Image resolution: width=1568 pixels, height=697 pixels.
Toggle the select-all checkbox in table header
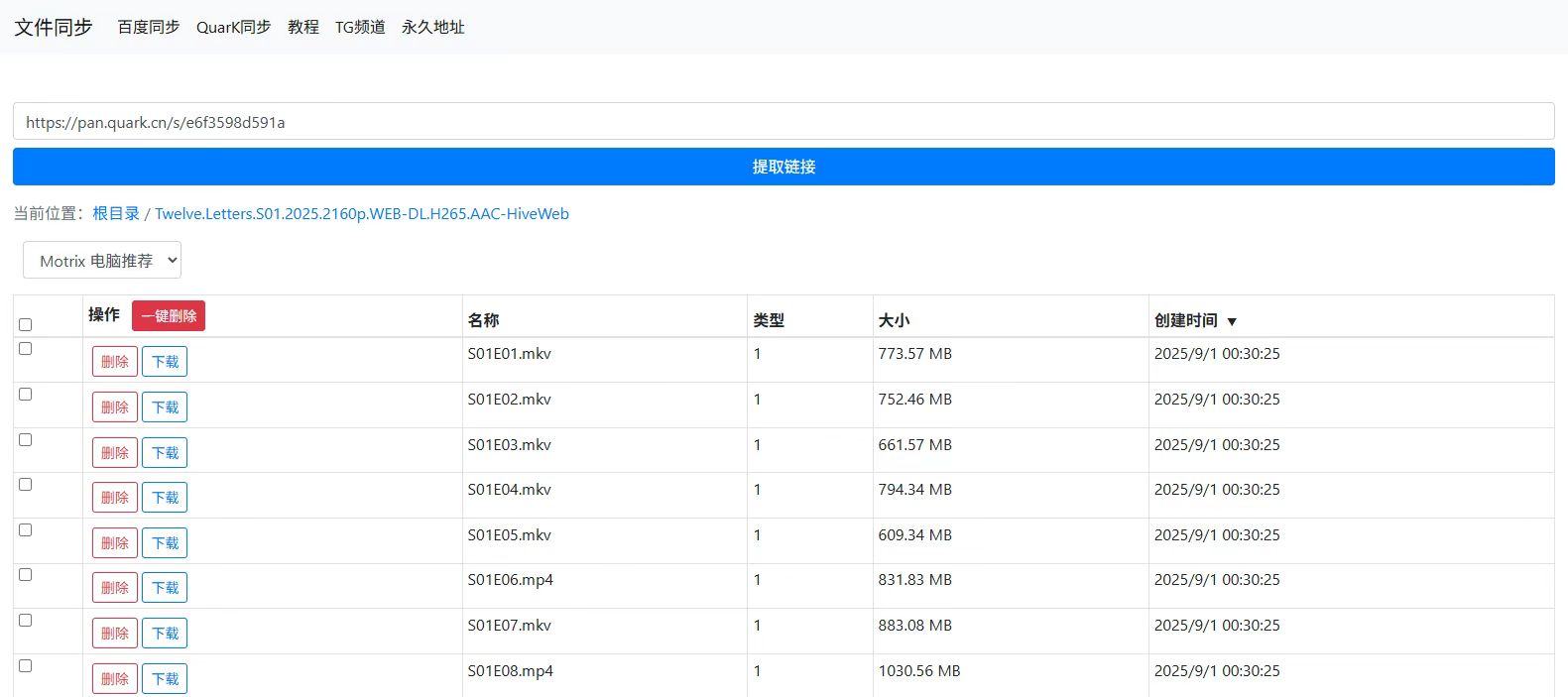click(26, 324)
